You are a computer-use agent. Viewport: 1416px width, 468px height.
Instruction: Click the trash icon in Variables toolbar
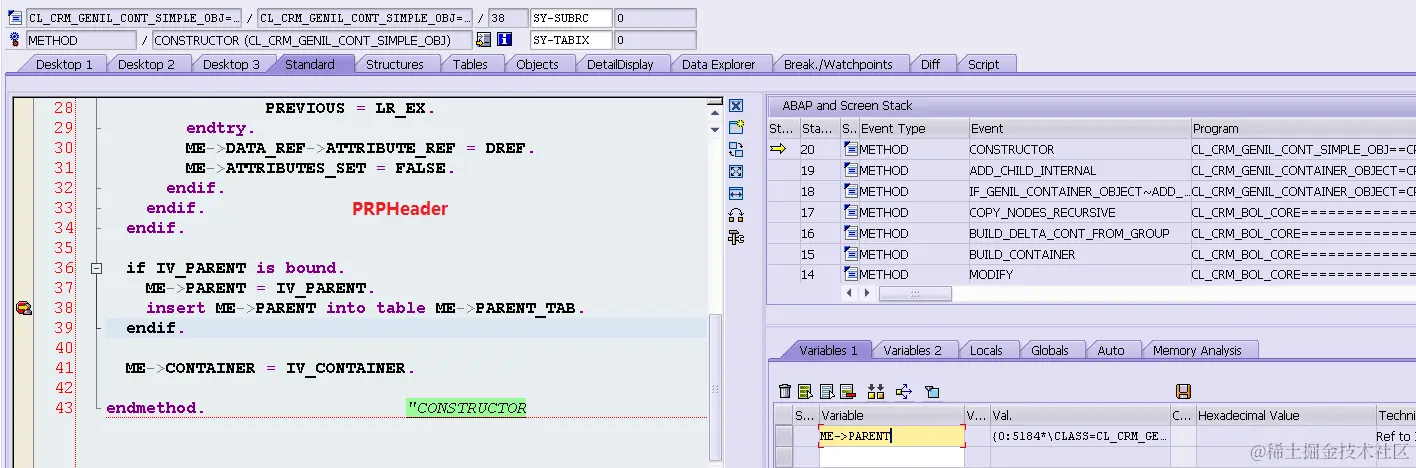[785, 391]
